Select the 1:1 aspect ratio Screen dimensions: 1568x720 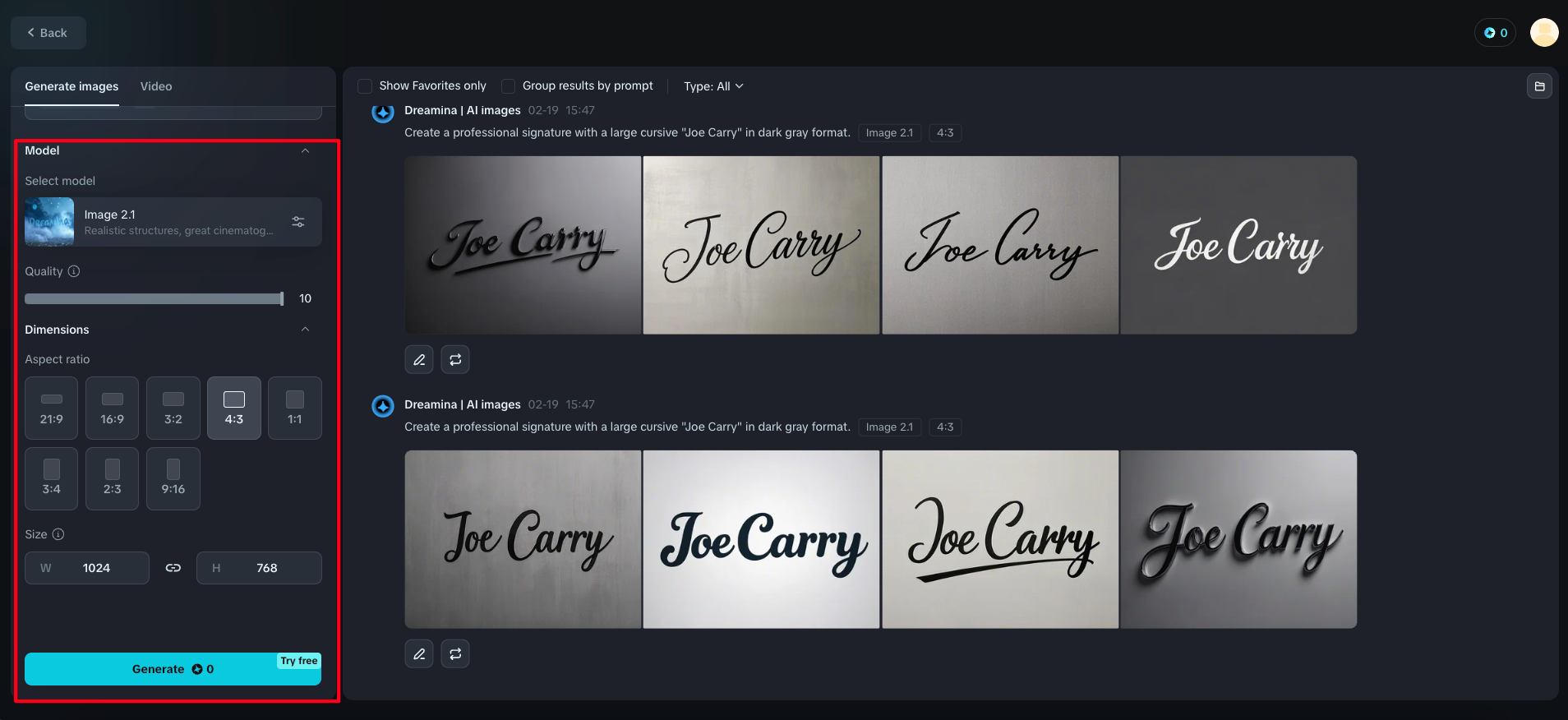pos(295,408)
